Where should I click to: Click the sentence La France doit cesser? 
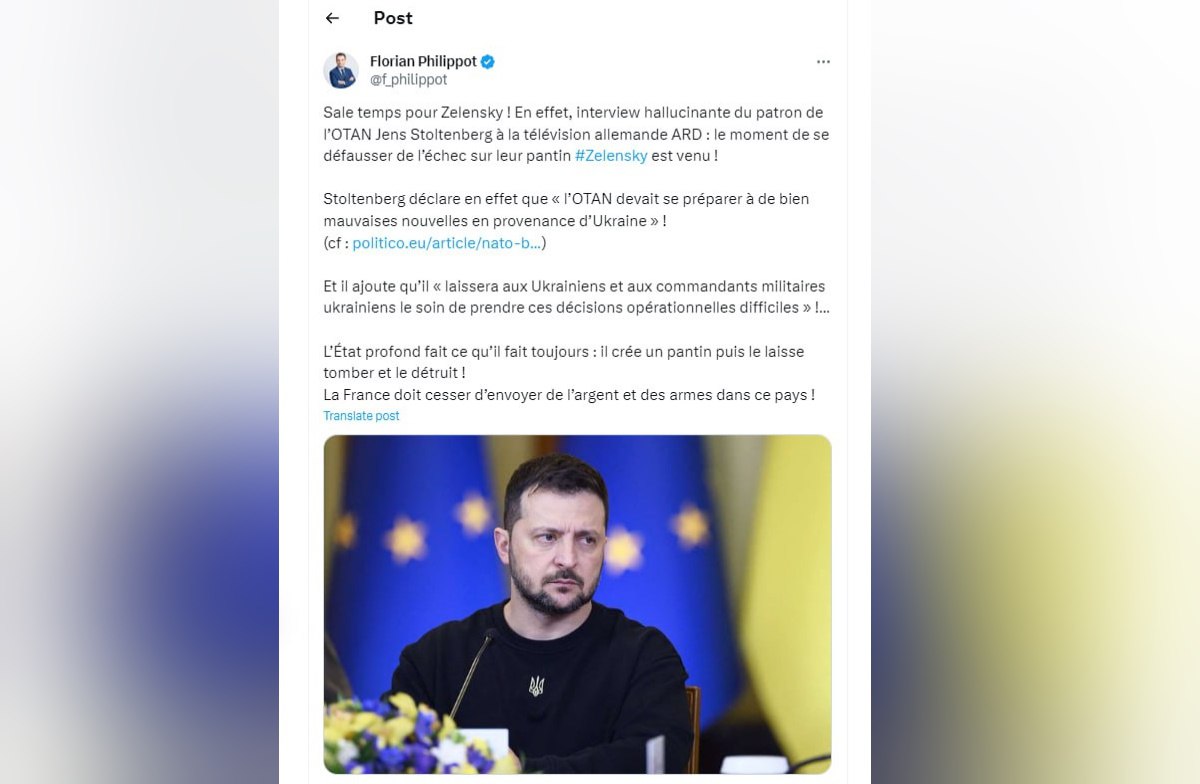(568, 395)
